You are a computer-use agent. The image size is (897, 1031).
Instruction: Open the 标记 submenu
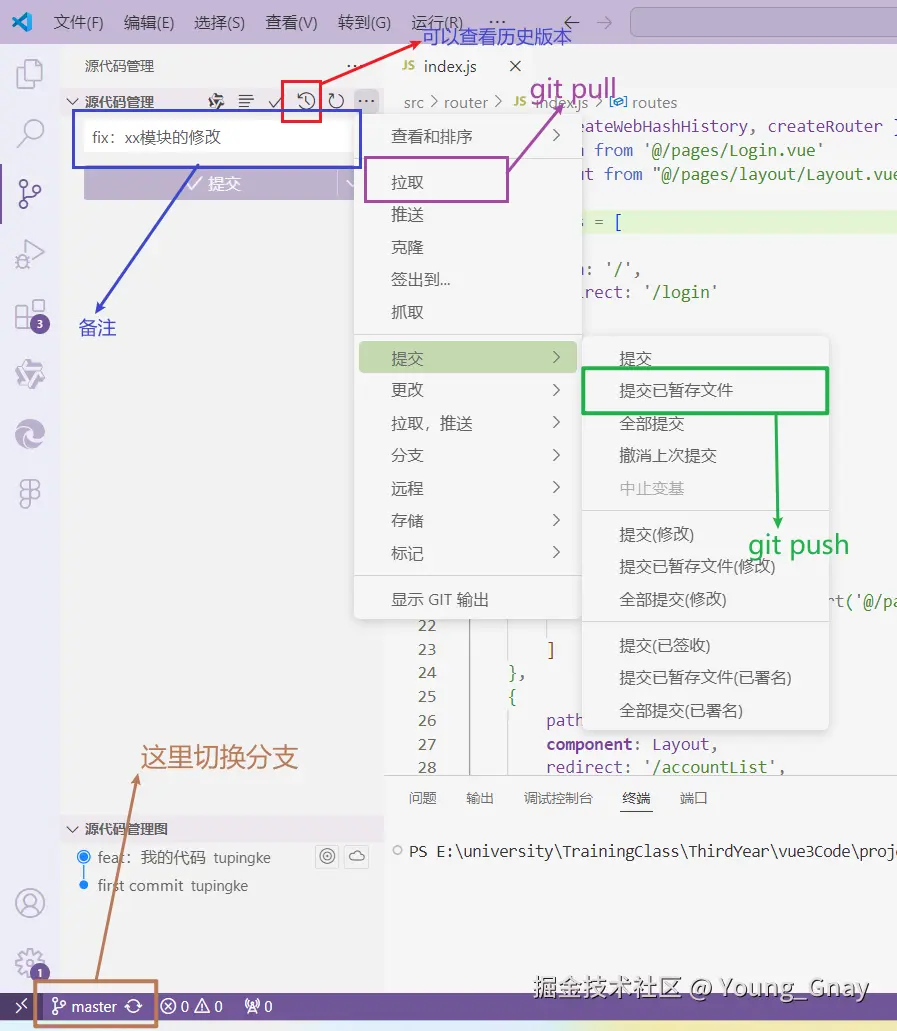pyautogui.click(x=468, y=553)
